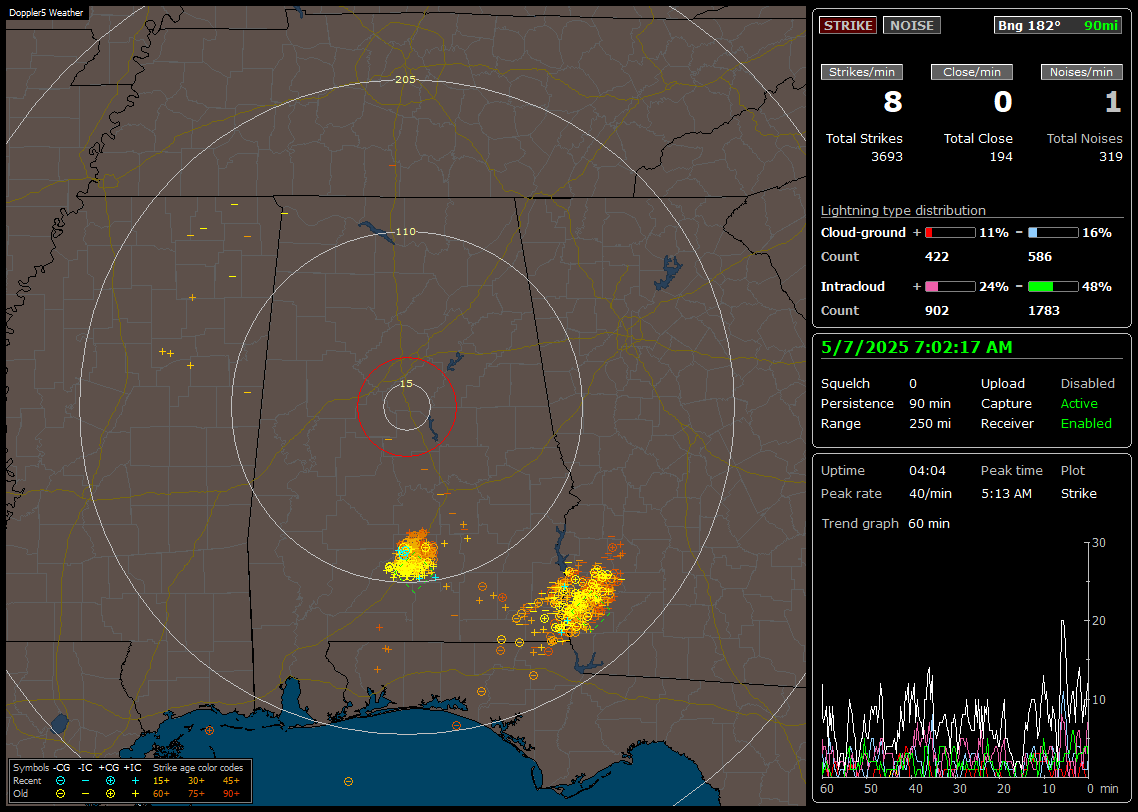The width and height of the screenshot is (1138, 812).
Task: Click the Peak time value 5:13 AM
Action: pyautogui.click(x=1006, y=493)
